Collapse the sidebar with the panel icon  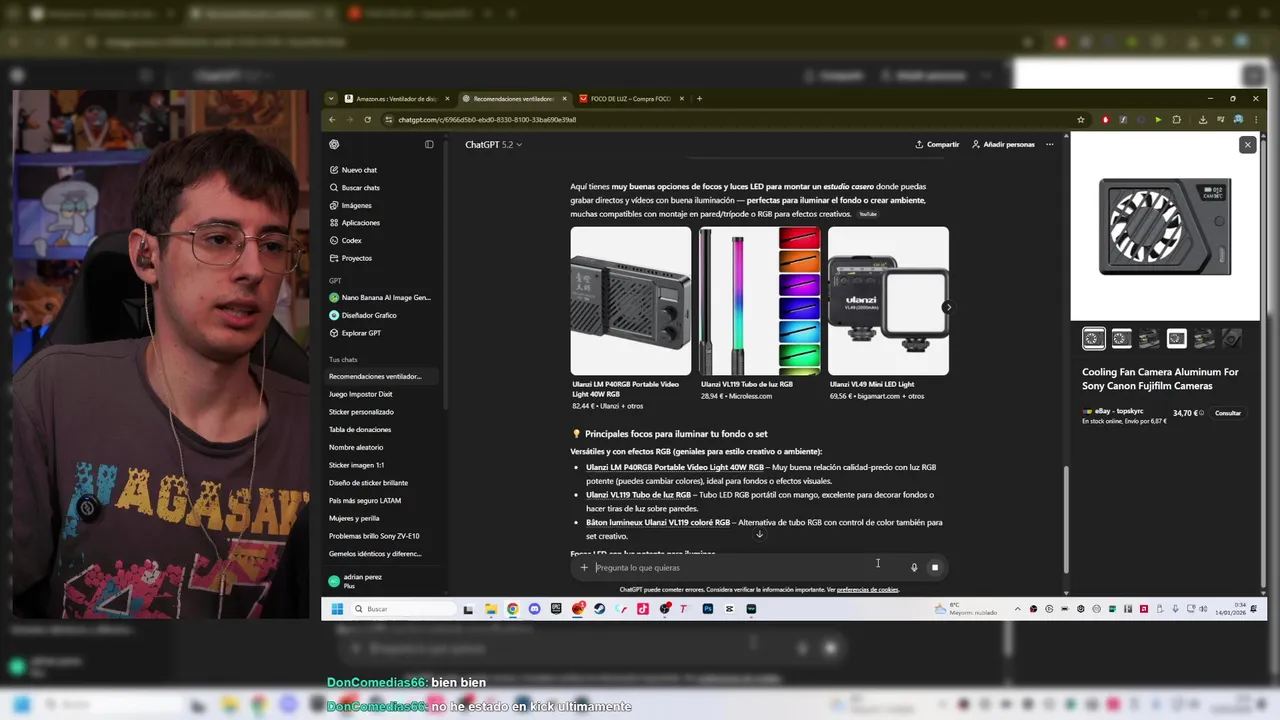[429, 144]
